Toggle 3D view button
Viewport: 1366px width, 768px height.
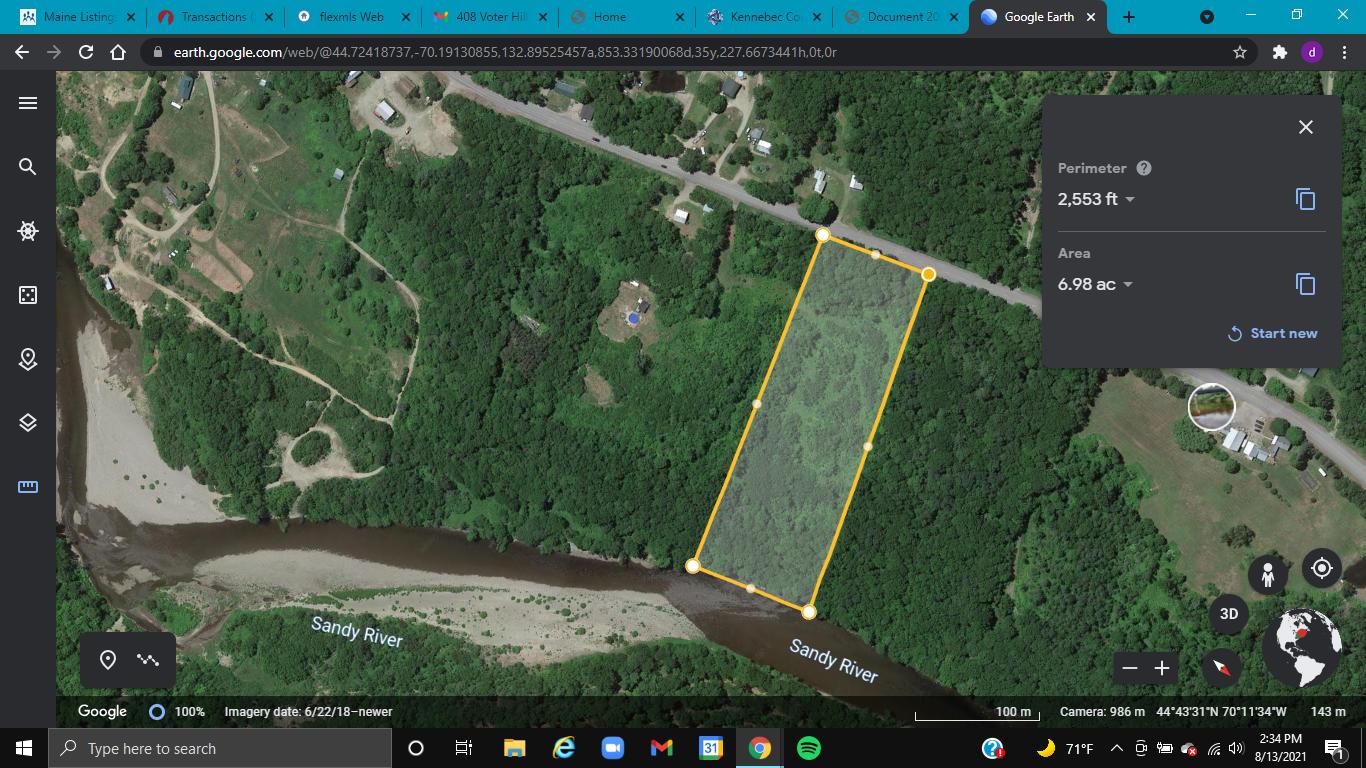coord(1229,614)
